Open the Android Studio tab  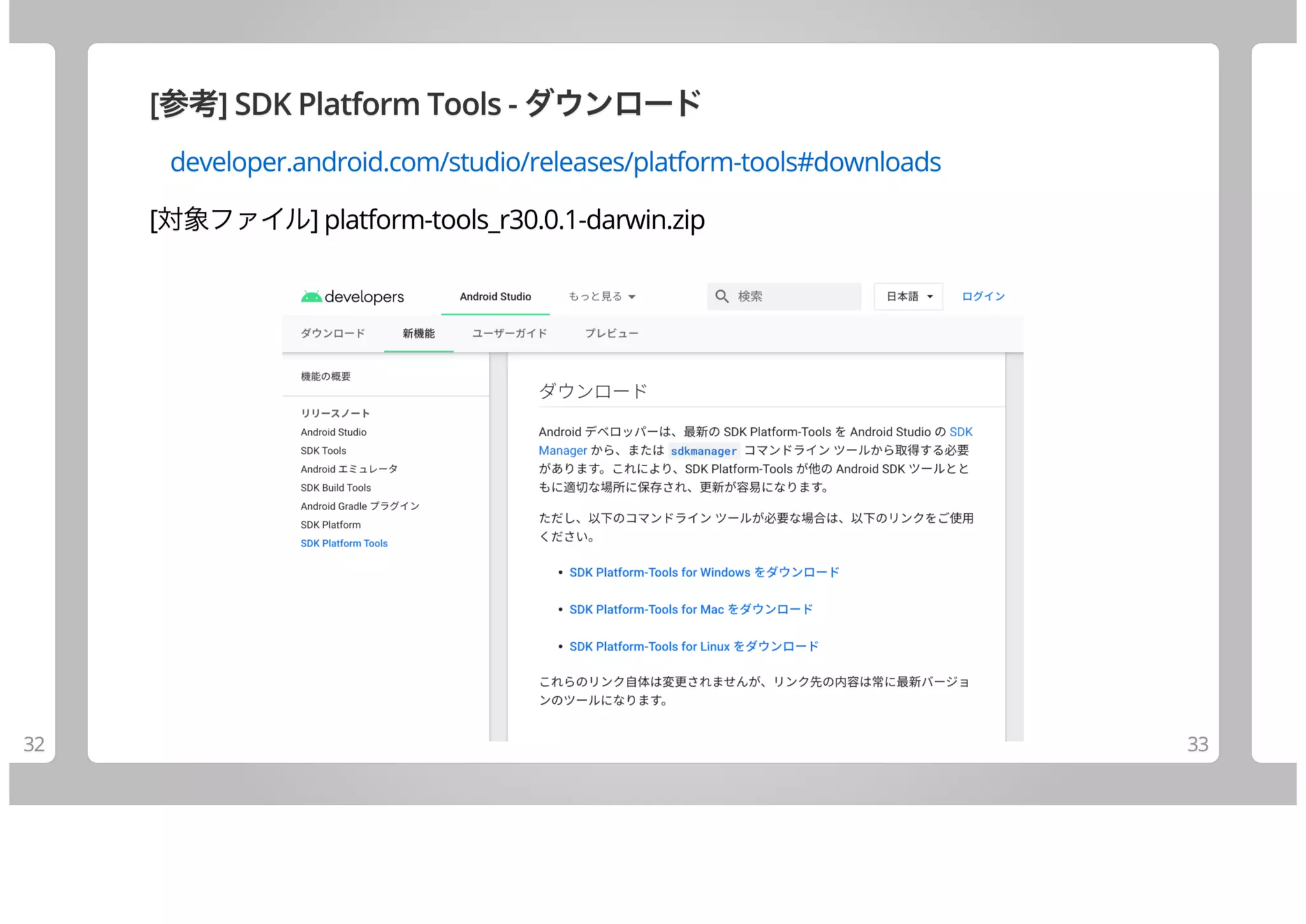click(495, 297)
